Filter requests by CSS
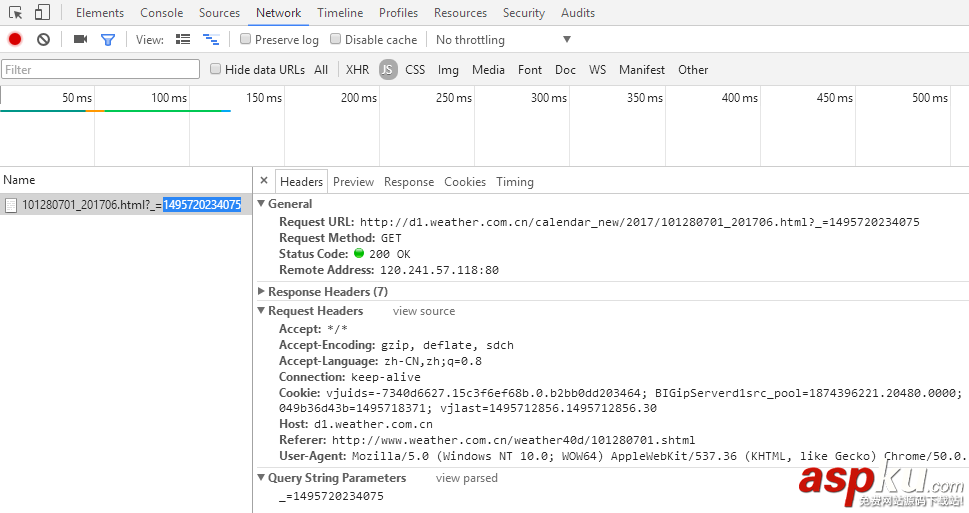969x513 pixels. (415, 70)
